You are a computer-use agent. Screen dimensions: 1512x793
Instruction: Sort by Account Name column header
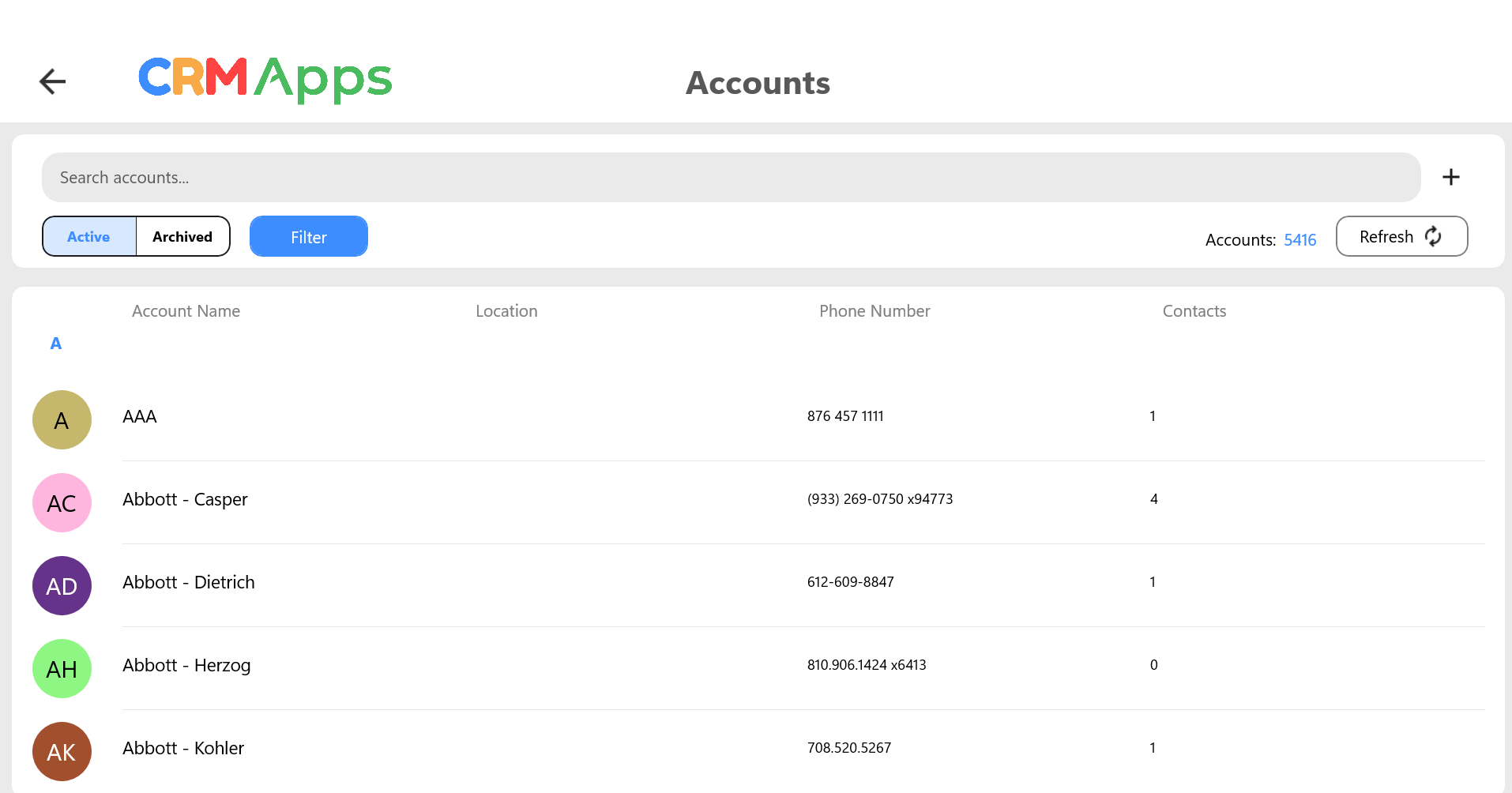(x=186, y=311)
